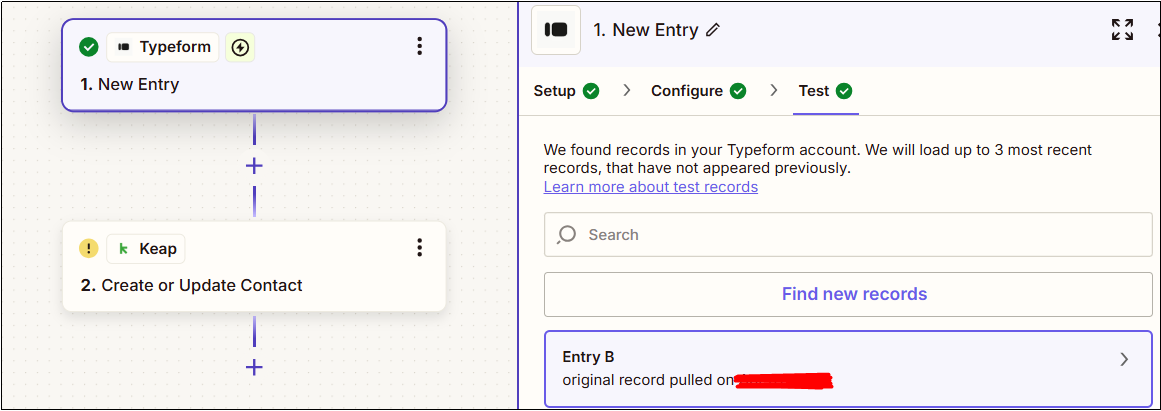Click the green checkmark on Typeform step
This screenshot has height=411, width=1161.
click(89, 47)
